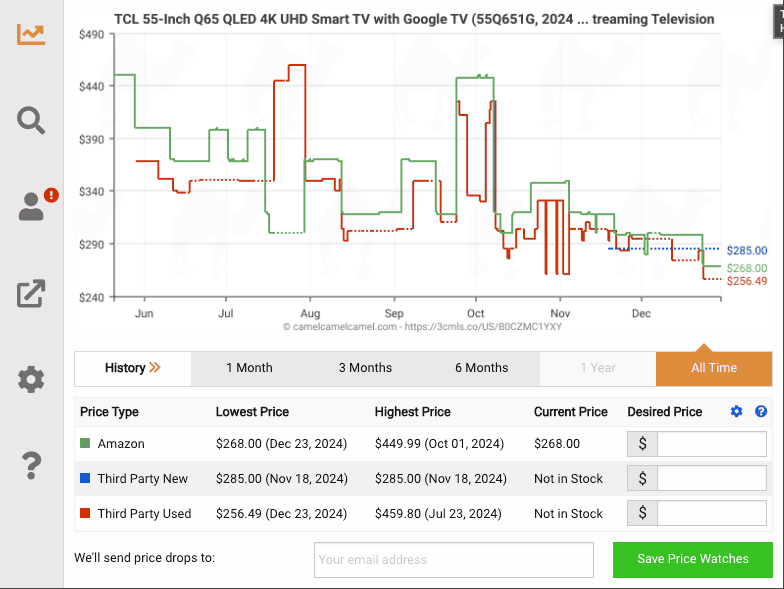Click the external link icon in sidebar
Viewport: 784px width, 589px height.
(31, 293)
